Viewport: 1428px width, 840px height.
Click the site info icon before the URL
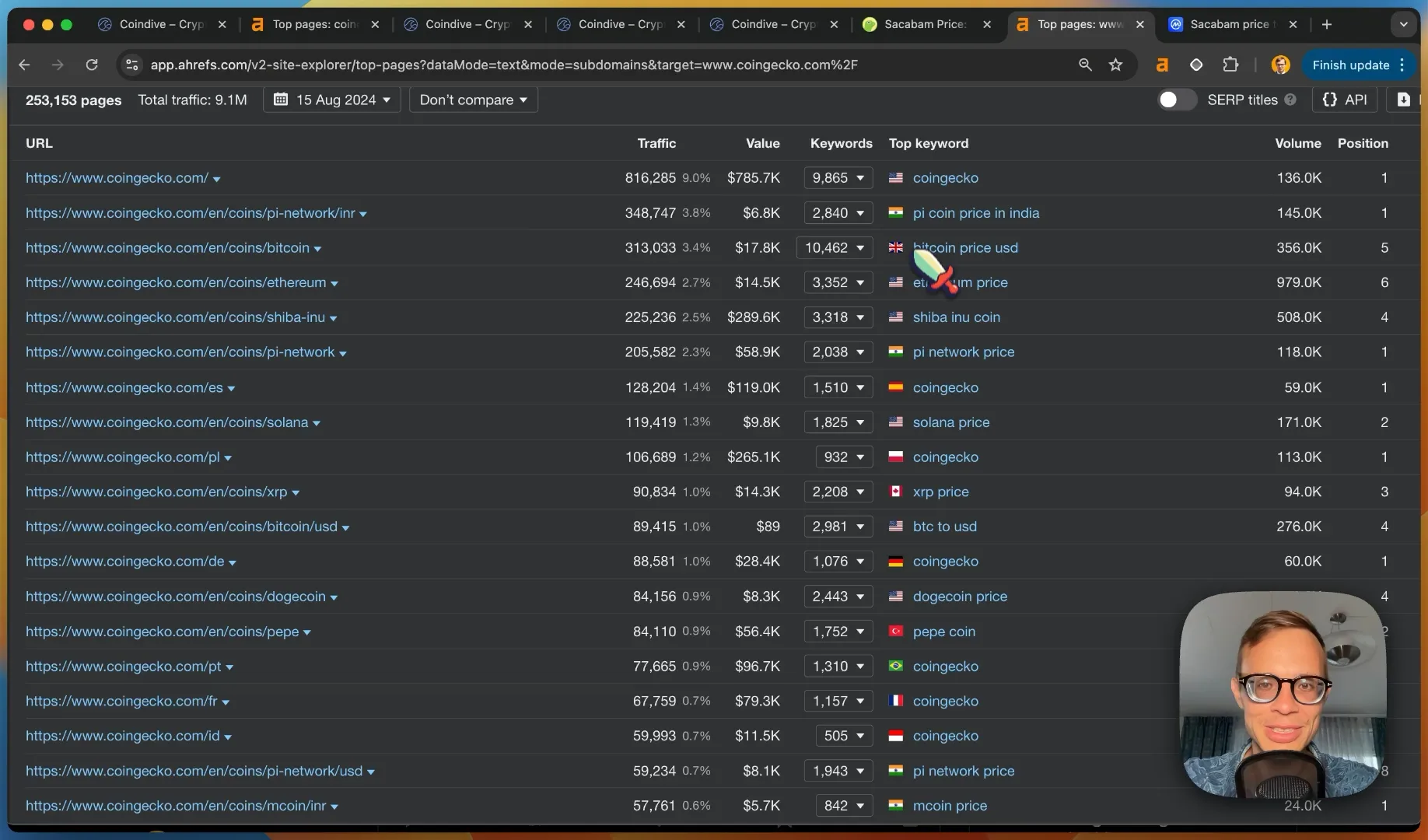click(132, 65)
